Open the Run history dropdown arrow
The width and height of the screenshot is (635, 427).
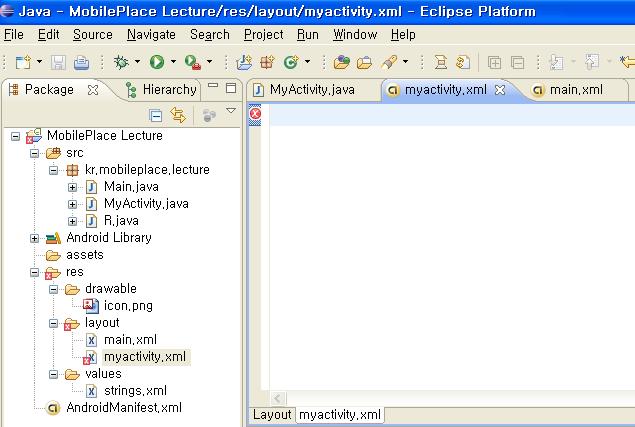173,62
